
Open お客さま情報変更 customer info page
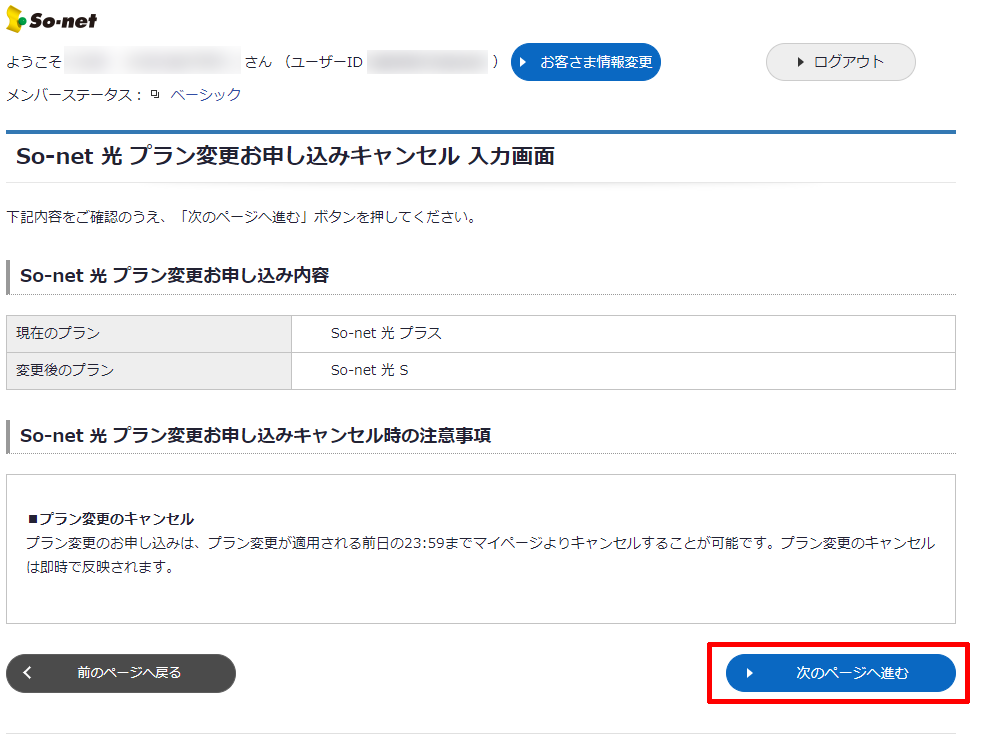point(586,62)
